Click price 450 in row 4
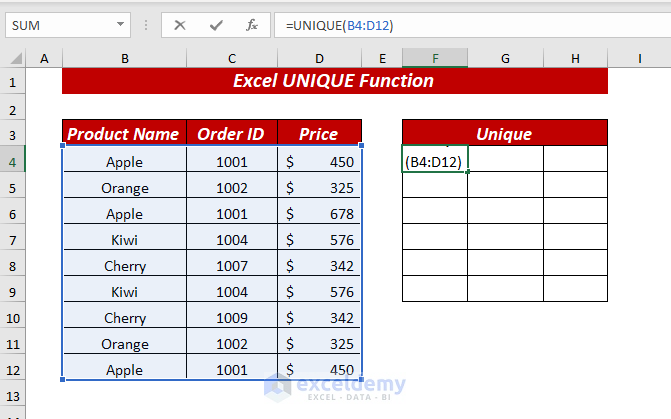 tap(320, 159)
